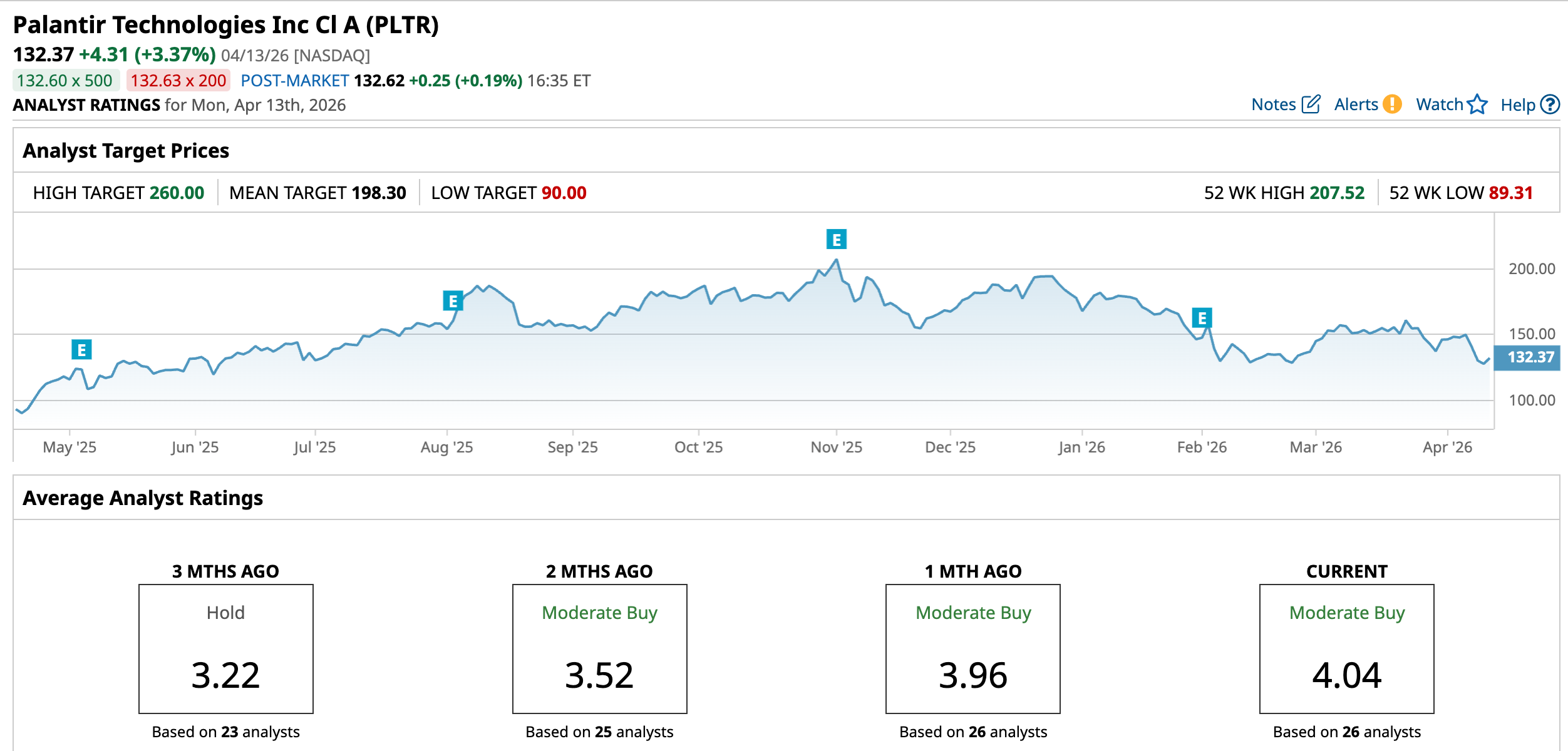The image size is (1568, 751).
Task: Click the Notes pencil edit icon
Action: (1311, 104)
